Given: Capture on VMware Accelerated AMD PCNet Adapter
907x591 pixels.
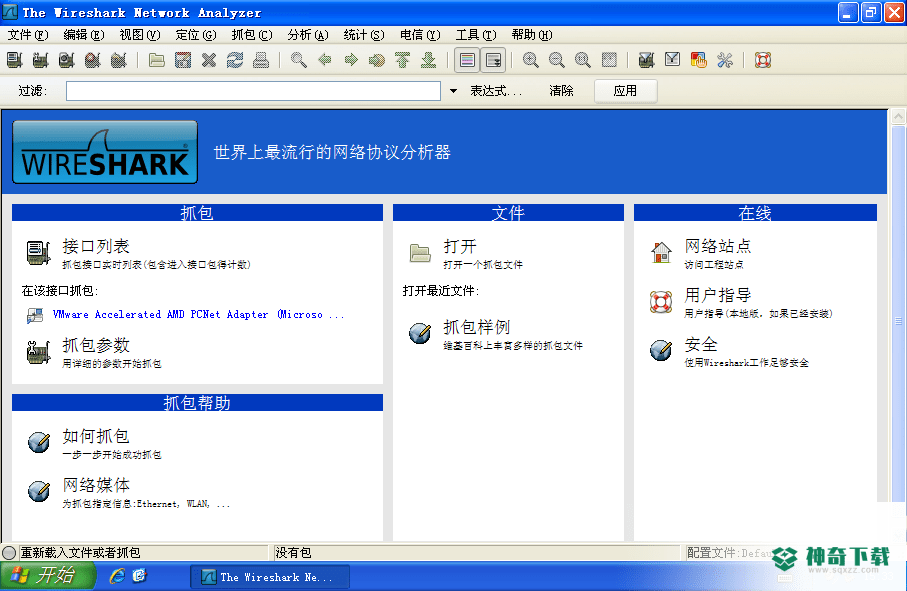Looking at the screenshot, I should 198,315.
